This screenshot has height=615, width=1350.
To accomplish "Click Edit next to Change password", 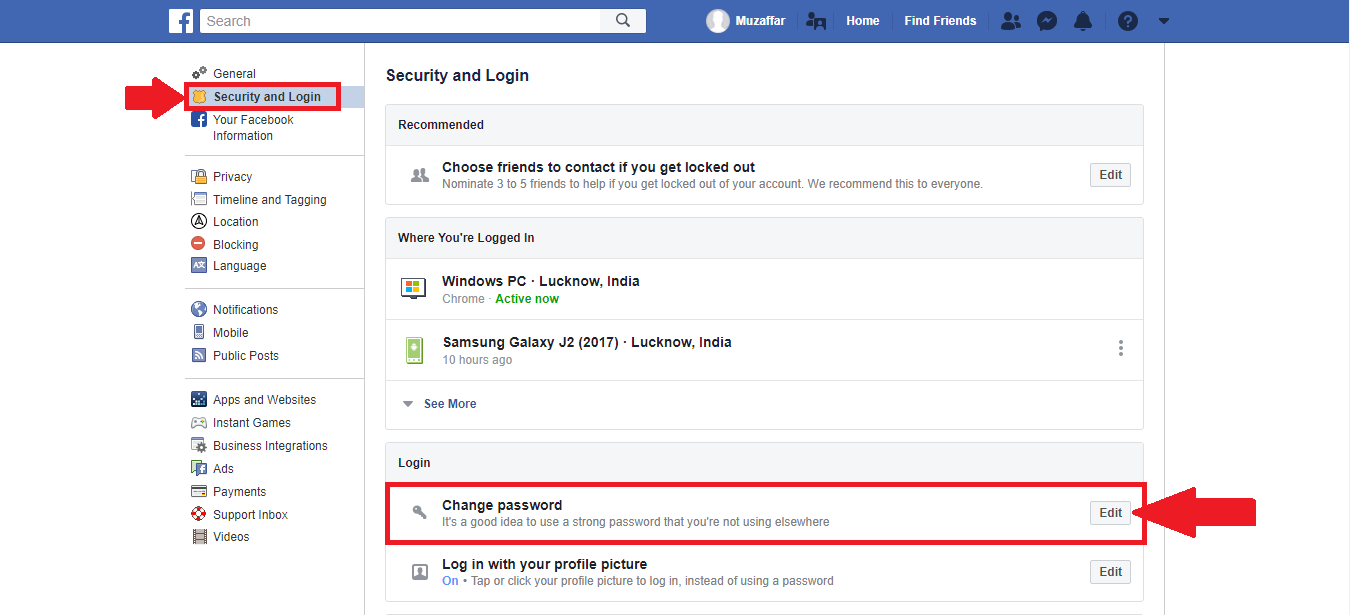I will tap(1110, 512).
